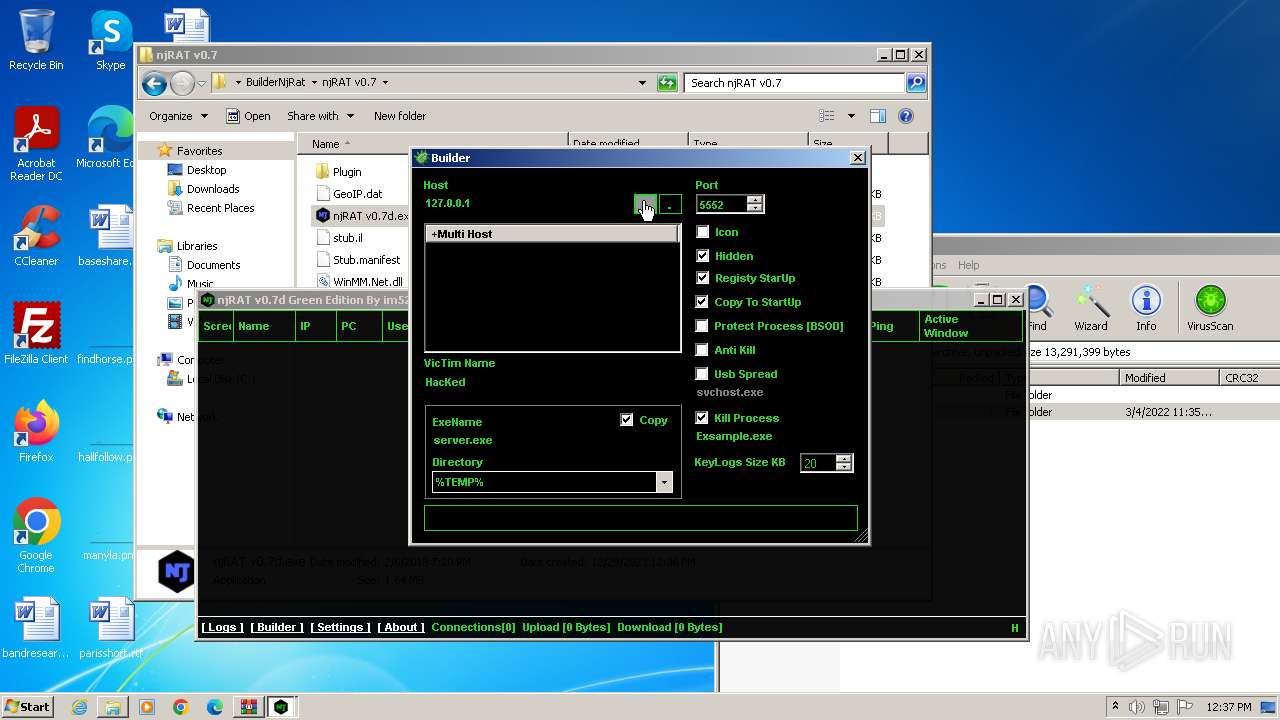Toggle Copy To StartUp checkbox
The image size is (1280, 720).
[x=702, y=302]
